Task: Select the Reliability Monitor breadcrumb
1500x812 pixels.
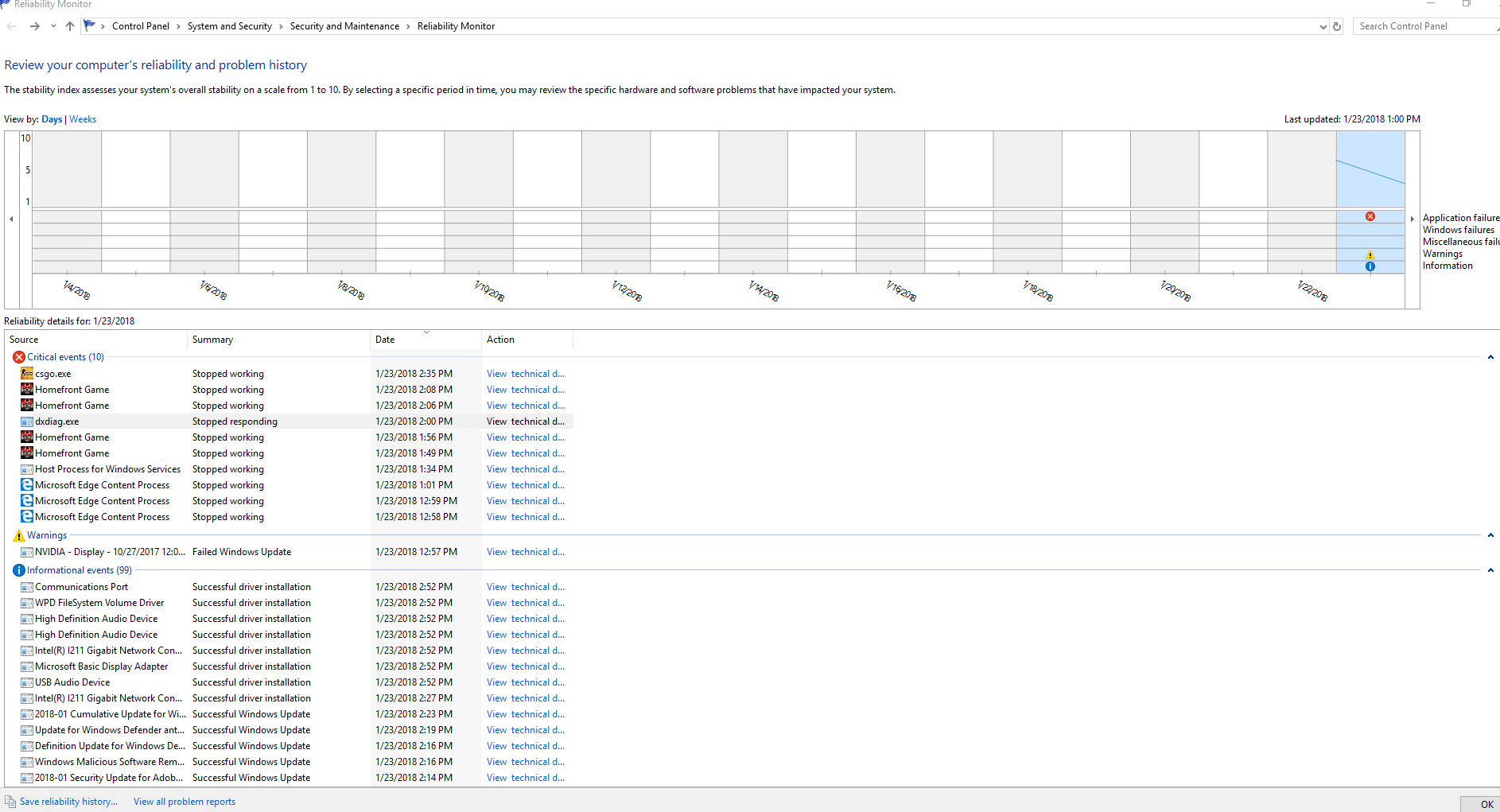Action: 456,26
